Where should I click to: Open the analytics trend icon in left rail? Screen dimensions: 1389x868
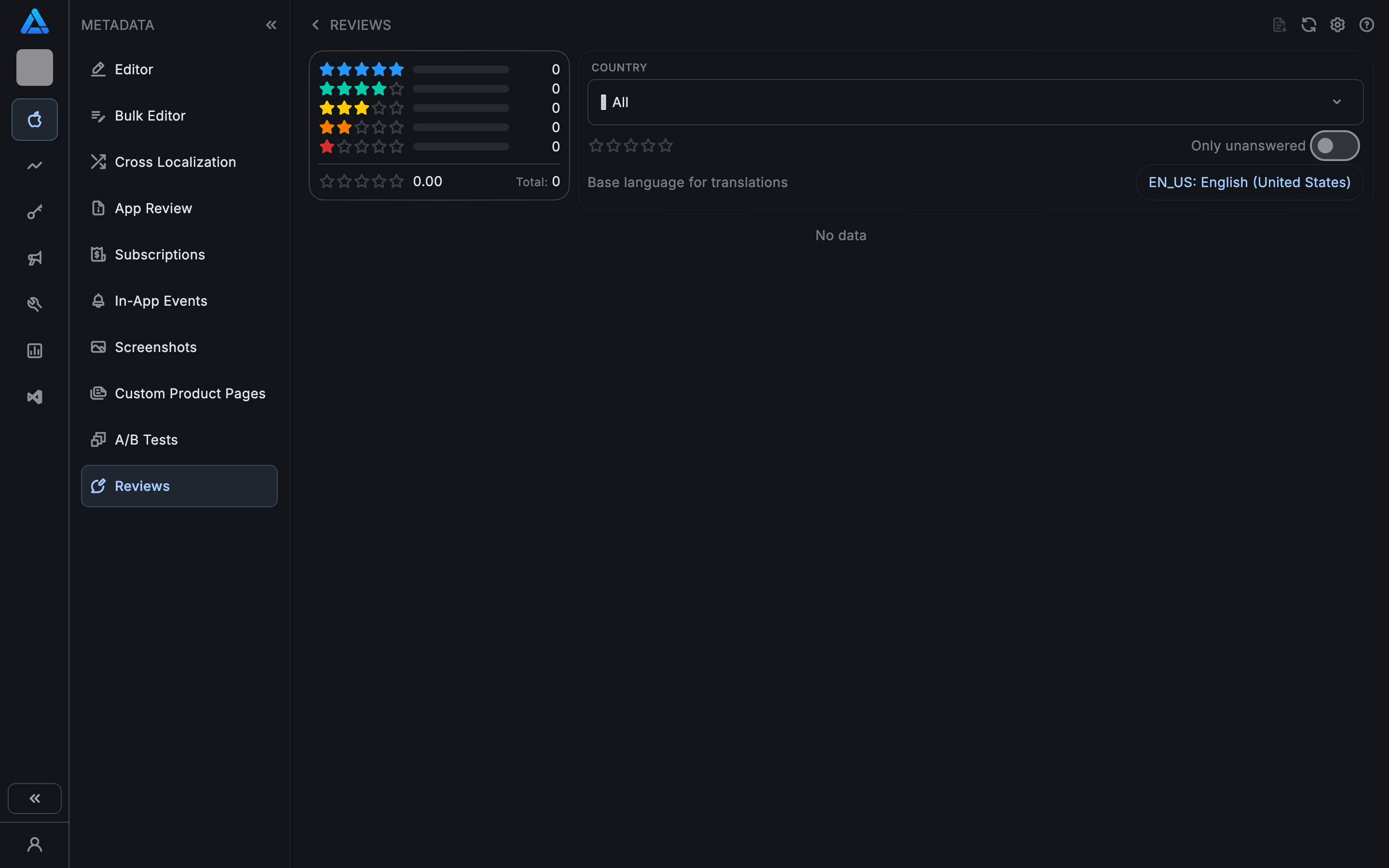point(34,165)
